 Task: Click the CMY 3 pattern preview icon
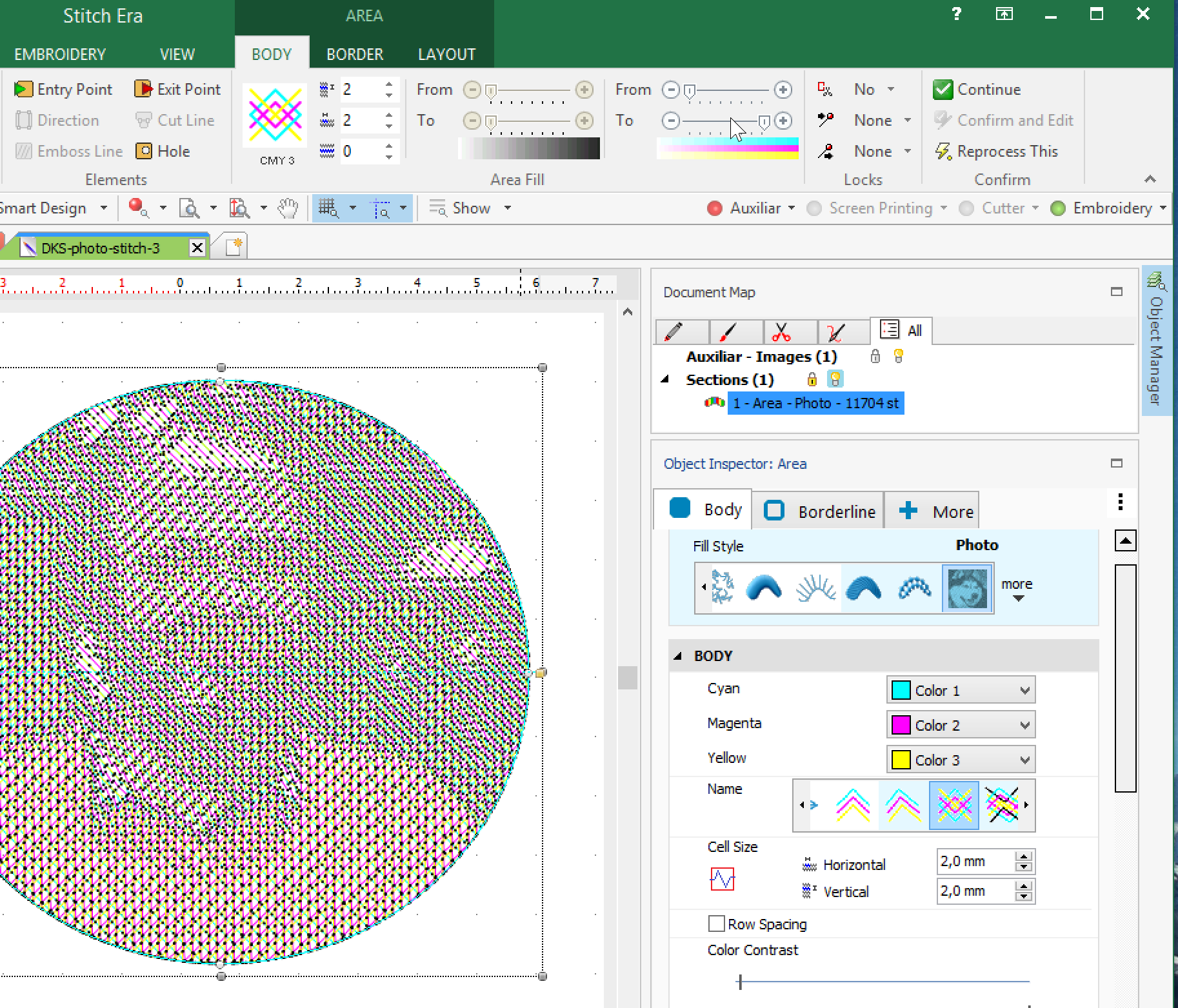275,116
